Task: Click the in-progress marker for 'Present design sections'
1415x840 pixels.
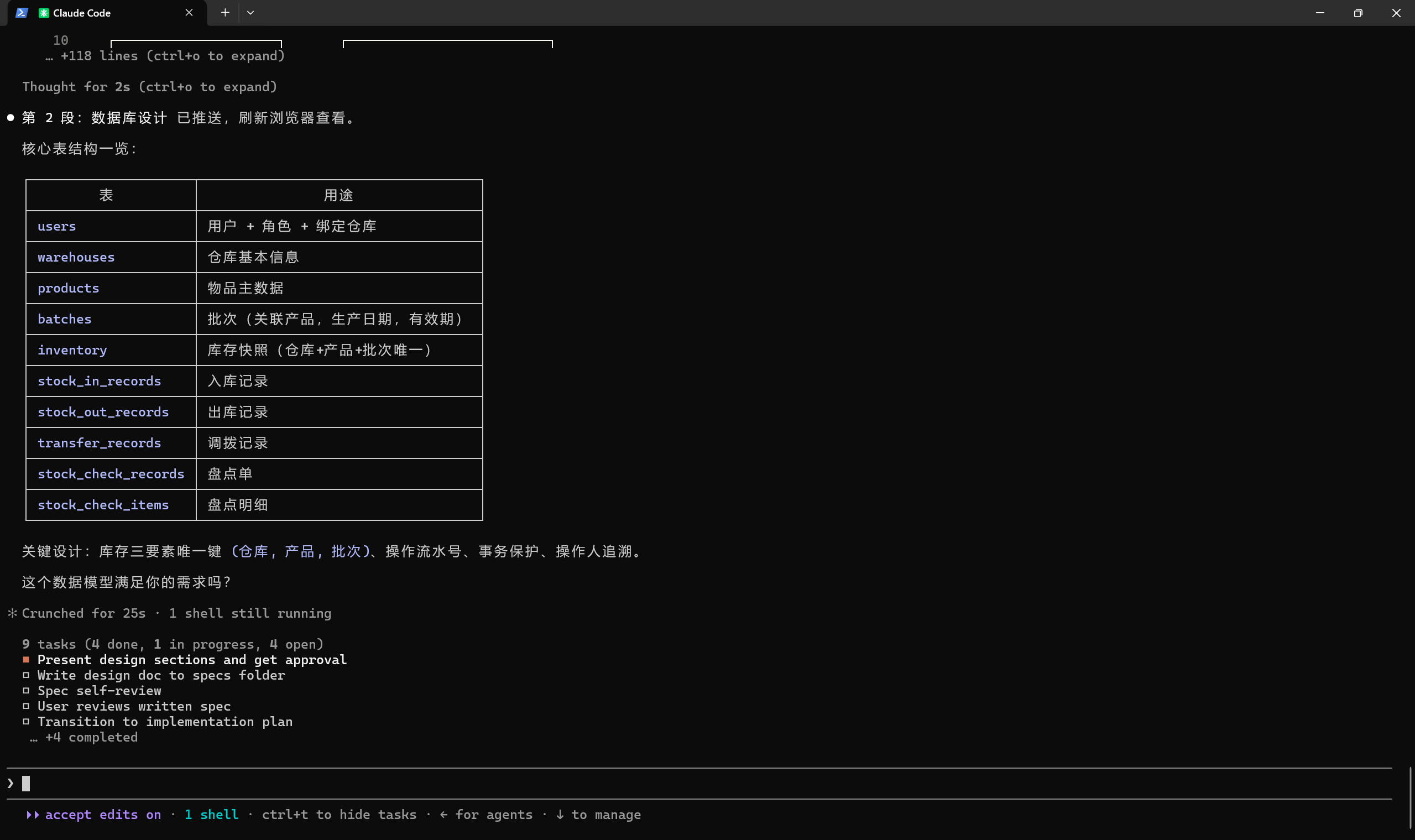Action: (x=26, y=660)
